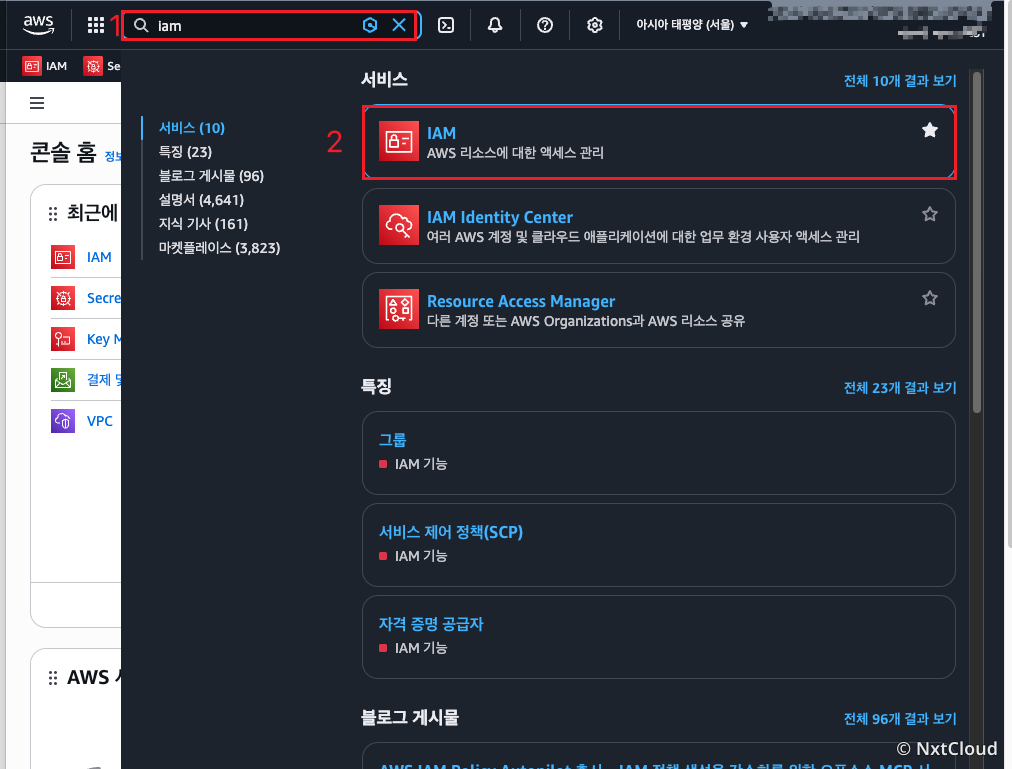Open the 그룹 IAM feature result
The height and width of the screenshot is (769, 1012).
click(658, 453)
